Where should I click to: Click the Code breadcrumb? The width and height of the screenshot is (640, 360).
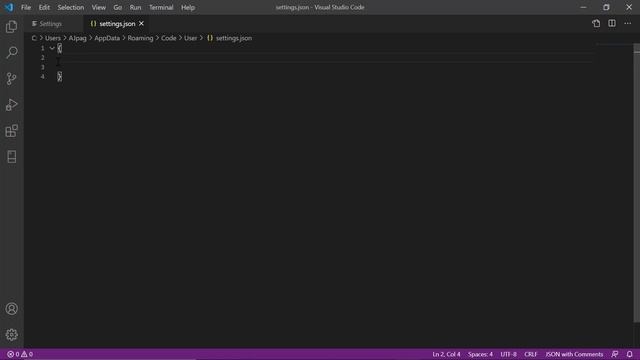169,38
